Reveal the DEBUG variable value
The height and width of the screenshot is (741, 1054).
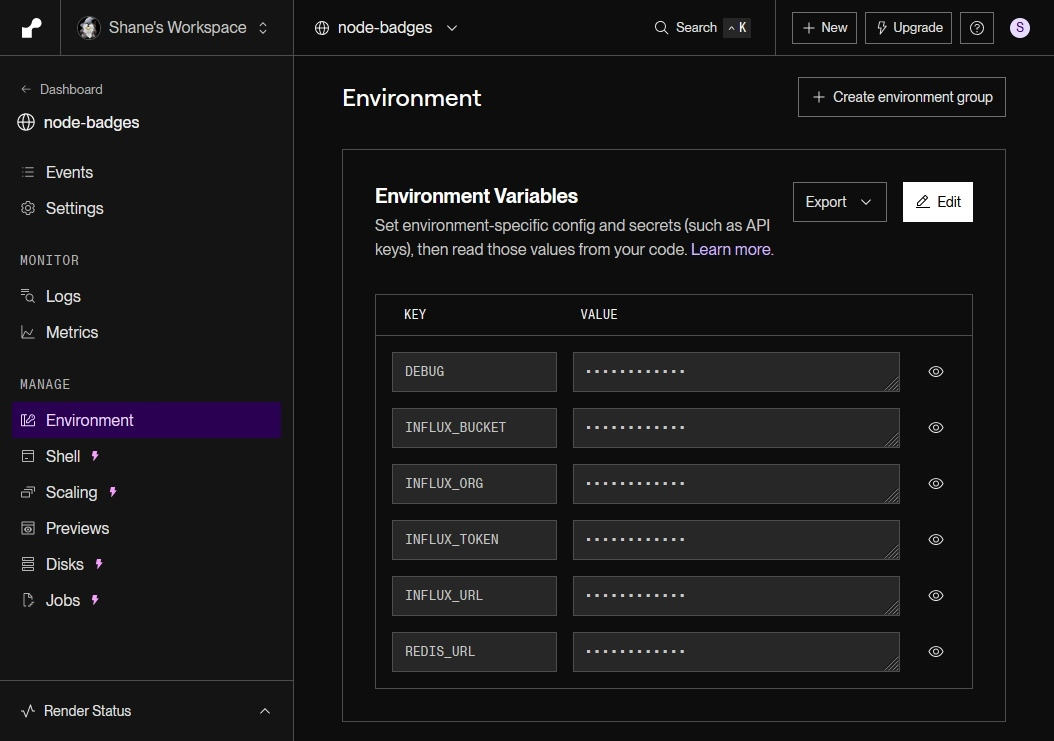(935, 371)
